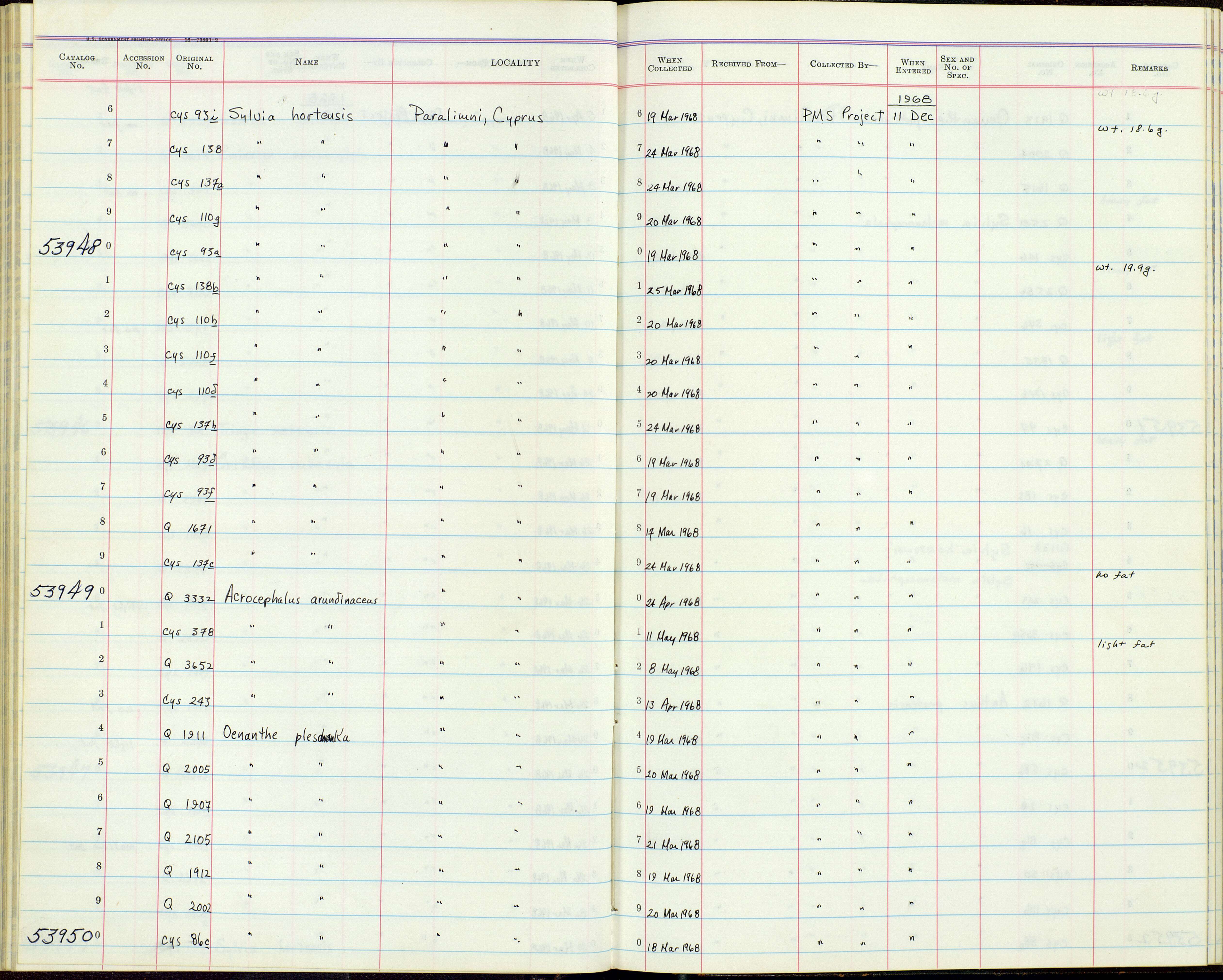Click original number 'Cys 86c'
The height and width of the screenshot is (980, 1223).
(186, 941)
